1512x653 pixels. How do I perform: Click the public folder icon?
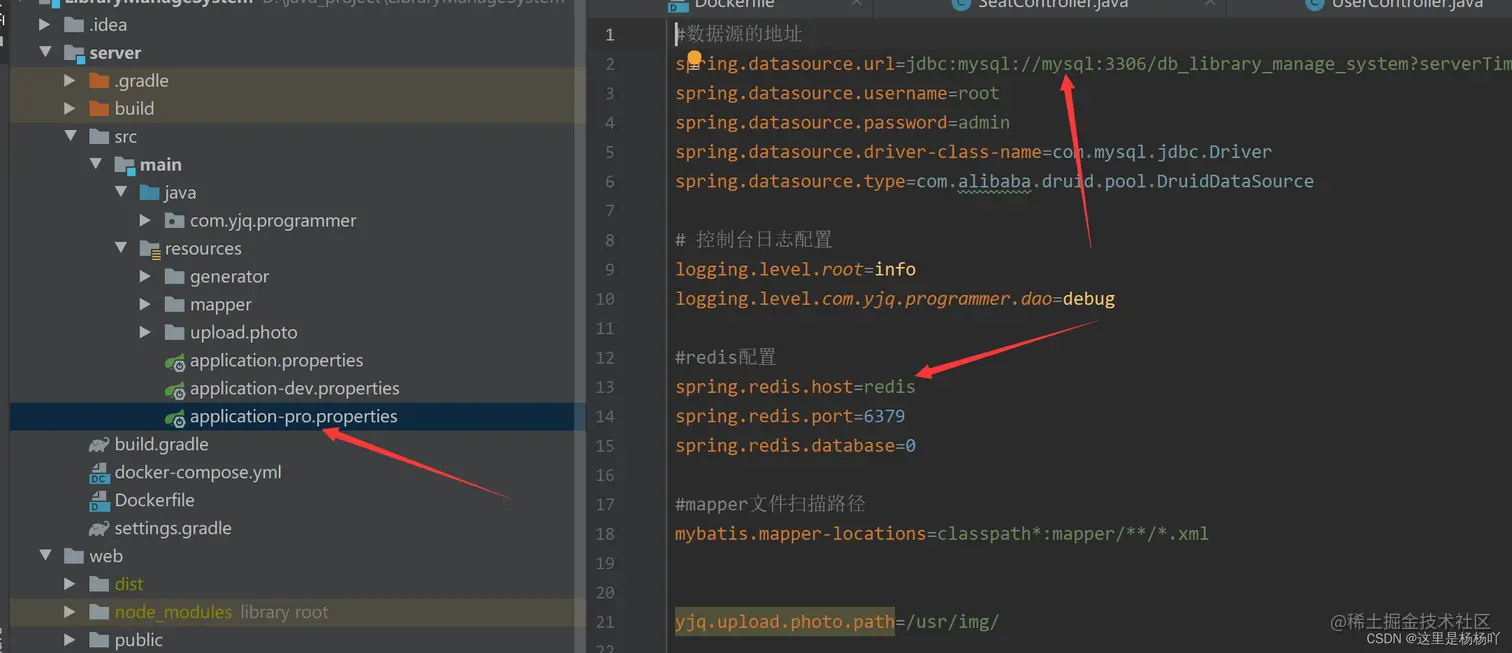point(99,640)
